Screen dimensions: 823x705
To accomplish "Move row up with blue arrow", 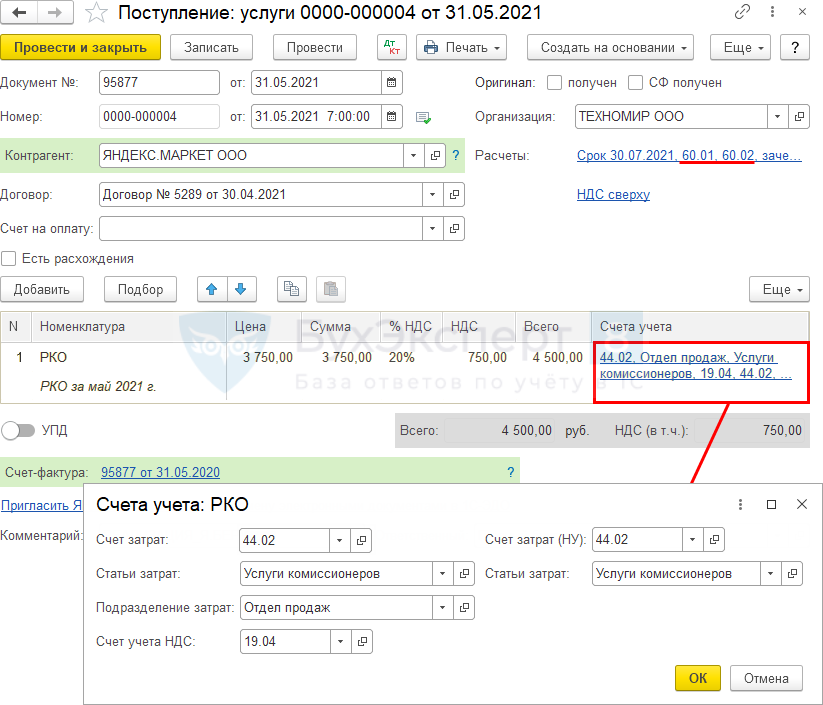I will (211, 289).
